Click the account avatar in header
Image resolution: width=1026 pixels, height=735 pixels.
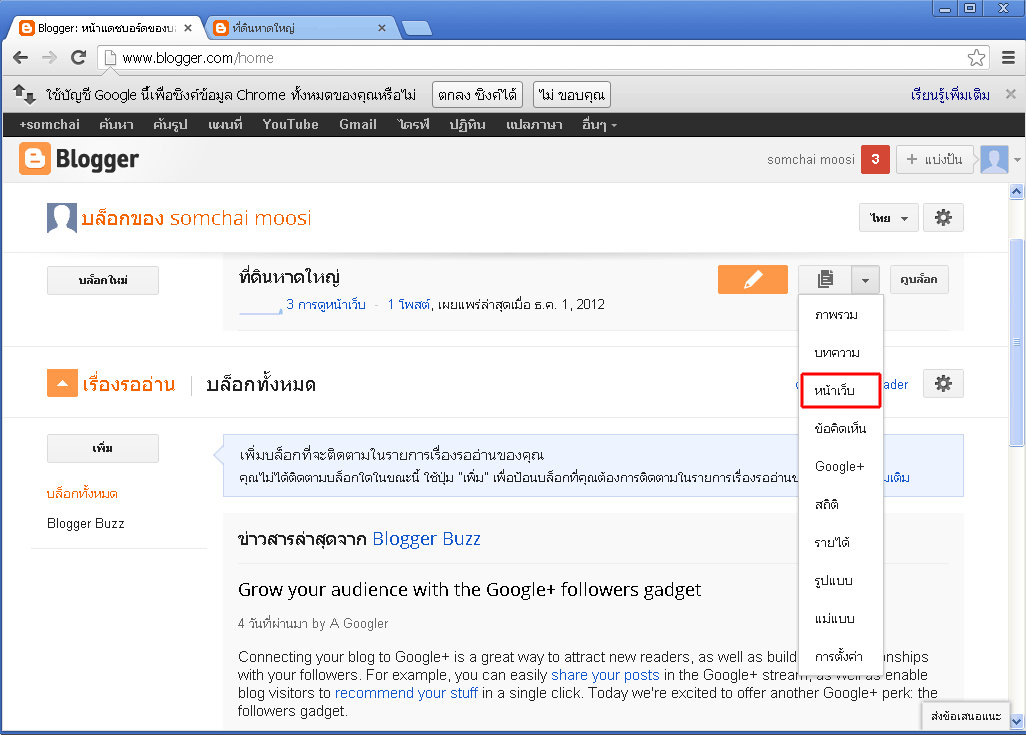[994, 159]
